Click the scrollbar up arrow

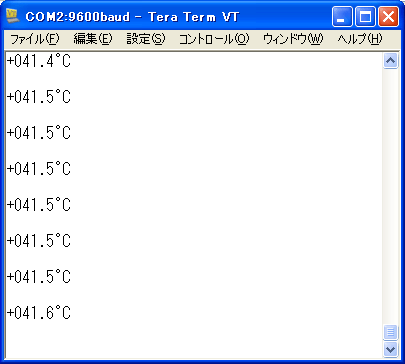(x=390, y=61)
